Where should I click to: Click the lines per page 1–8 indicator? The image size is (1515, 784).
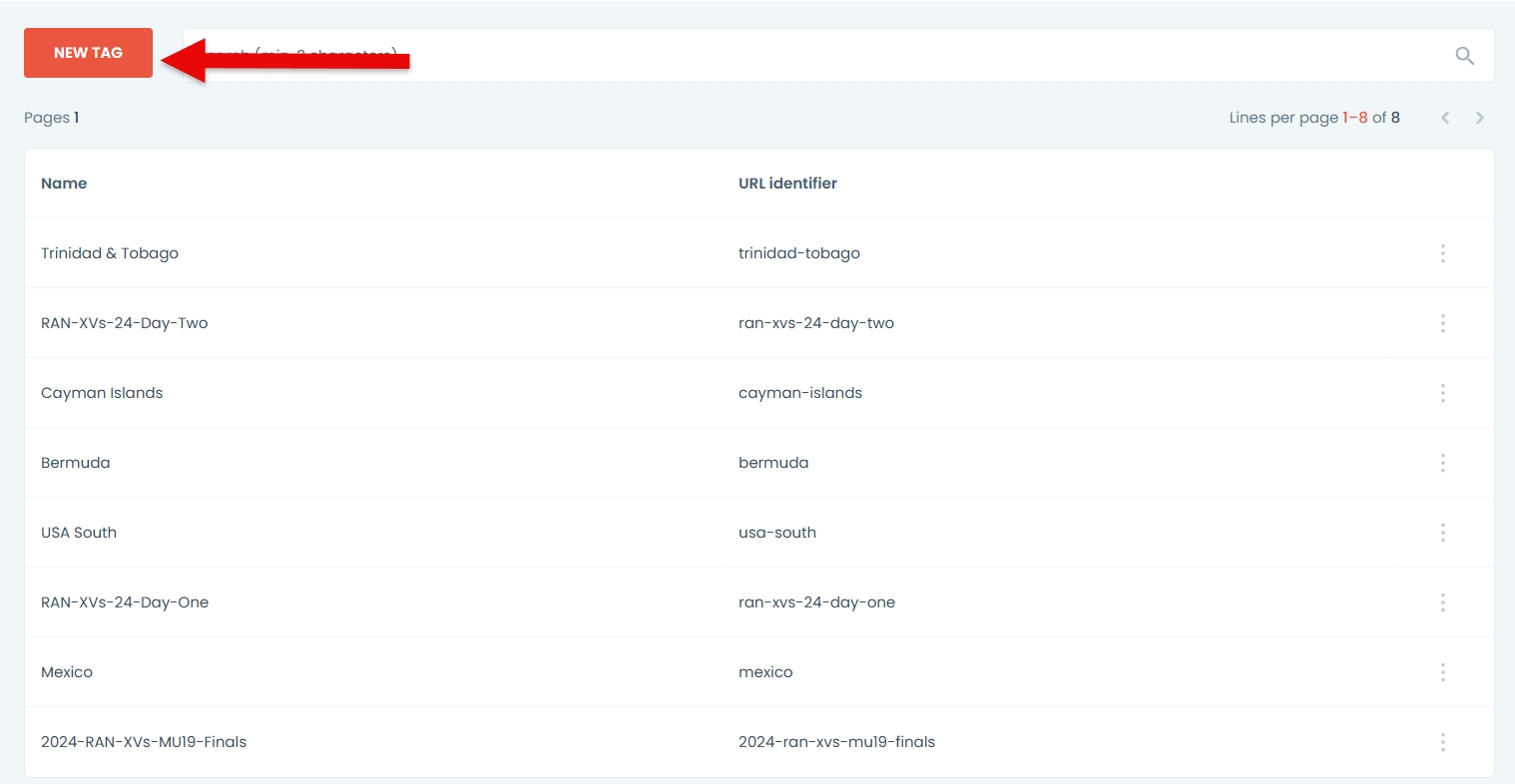click(x=1354, y=118)
